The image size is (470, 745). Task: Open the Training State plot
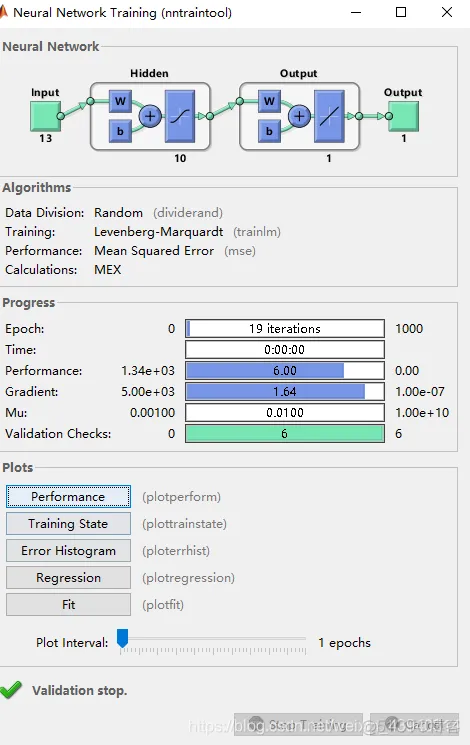pyautogui.click(x=68, y=524)
